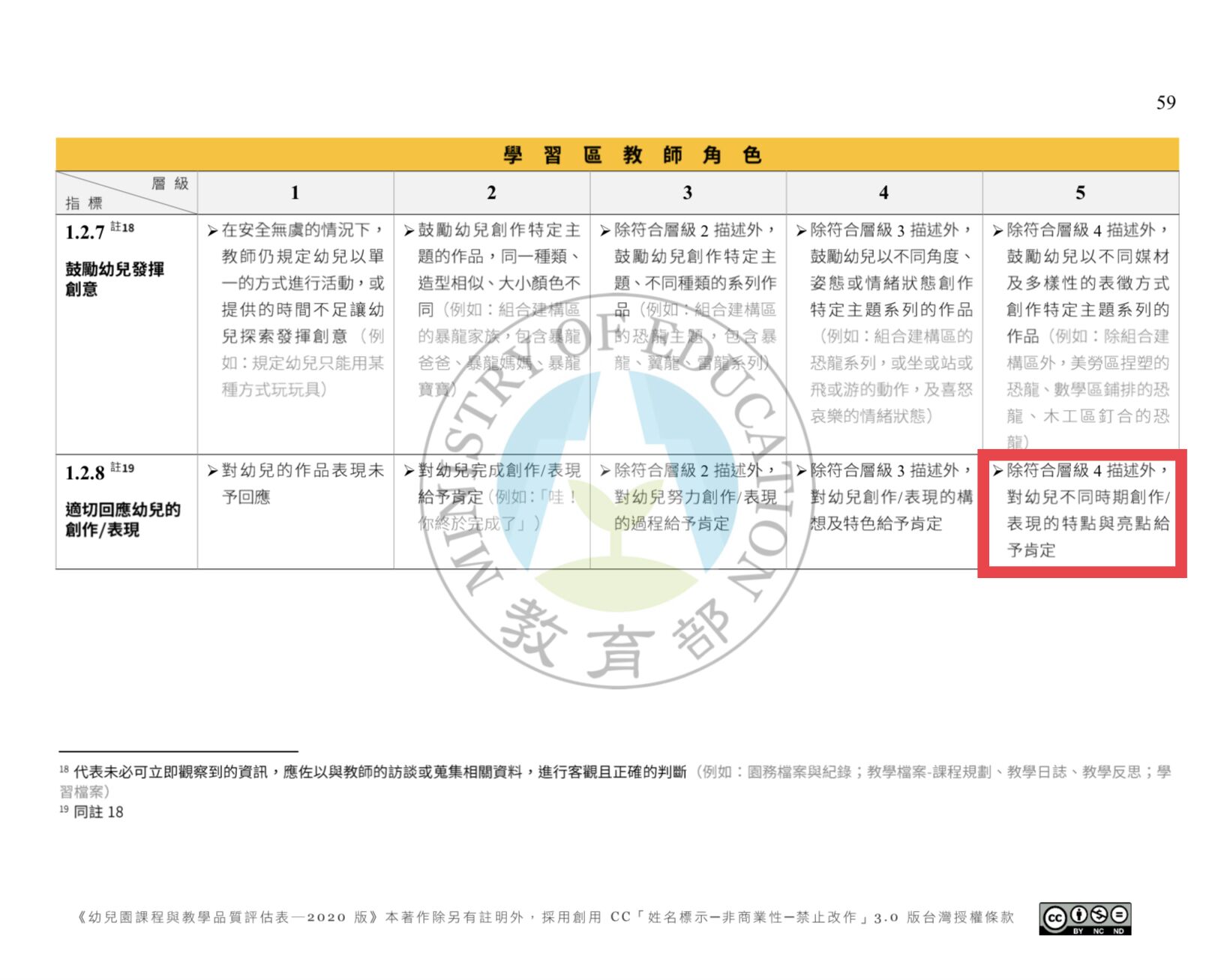Image resolution: width=1230 pixels, height=980 pixels.
Task: Select the yellow 學習區教師角色 title bar
Action: point(616,155)
